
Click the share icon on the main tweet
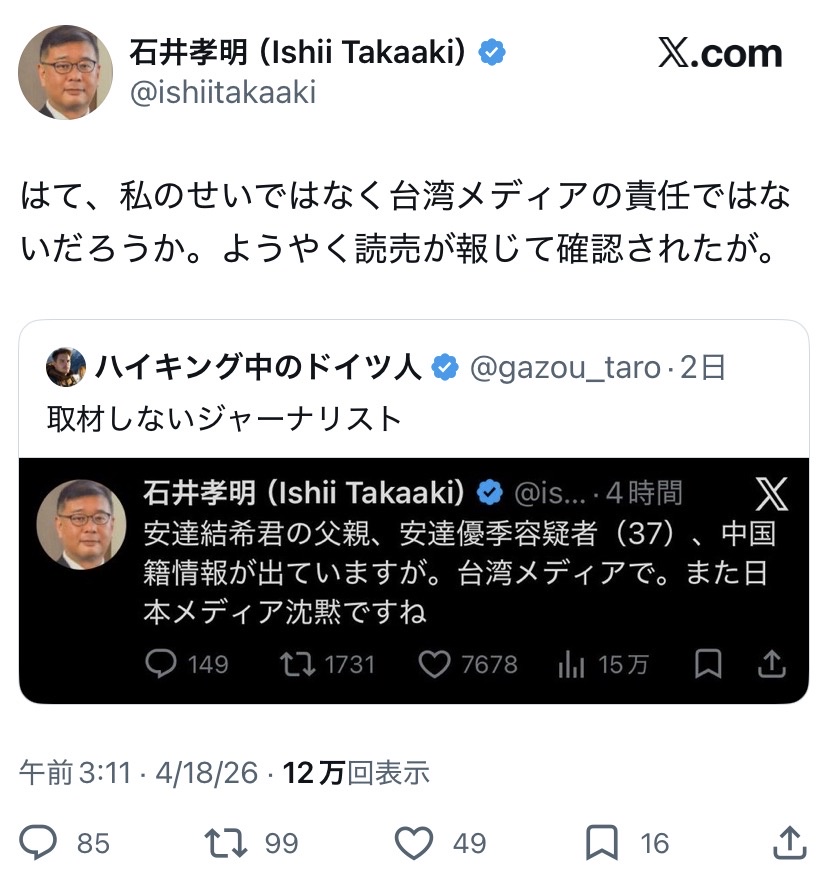pyautogui.click(x=790, y=842)
